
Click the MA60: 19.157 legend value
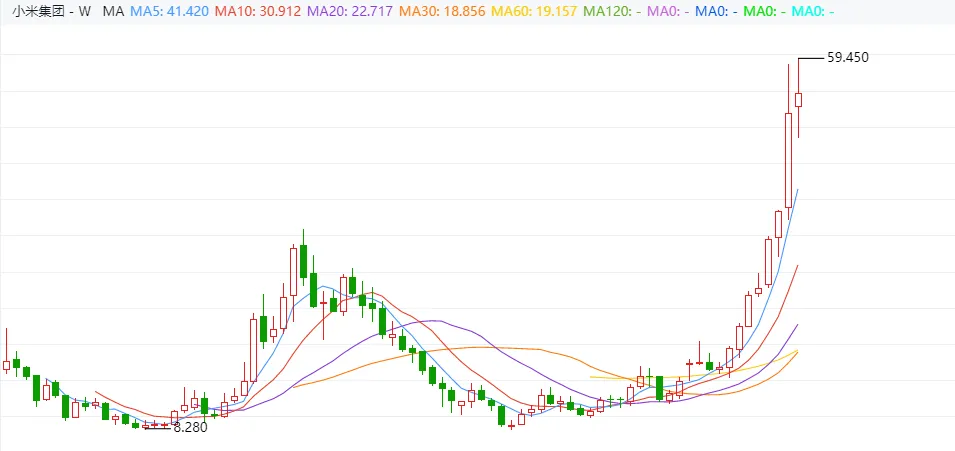pyautogui.click(x=534, y=11)
